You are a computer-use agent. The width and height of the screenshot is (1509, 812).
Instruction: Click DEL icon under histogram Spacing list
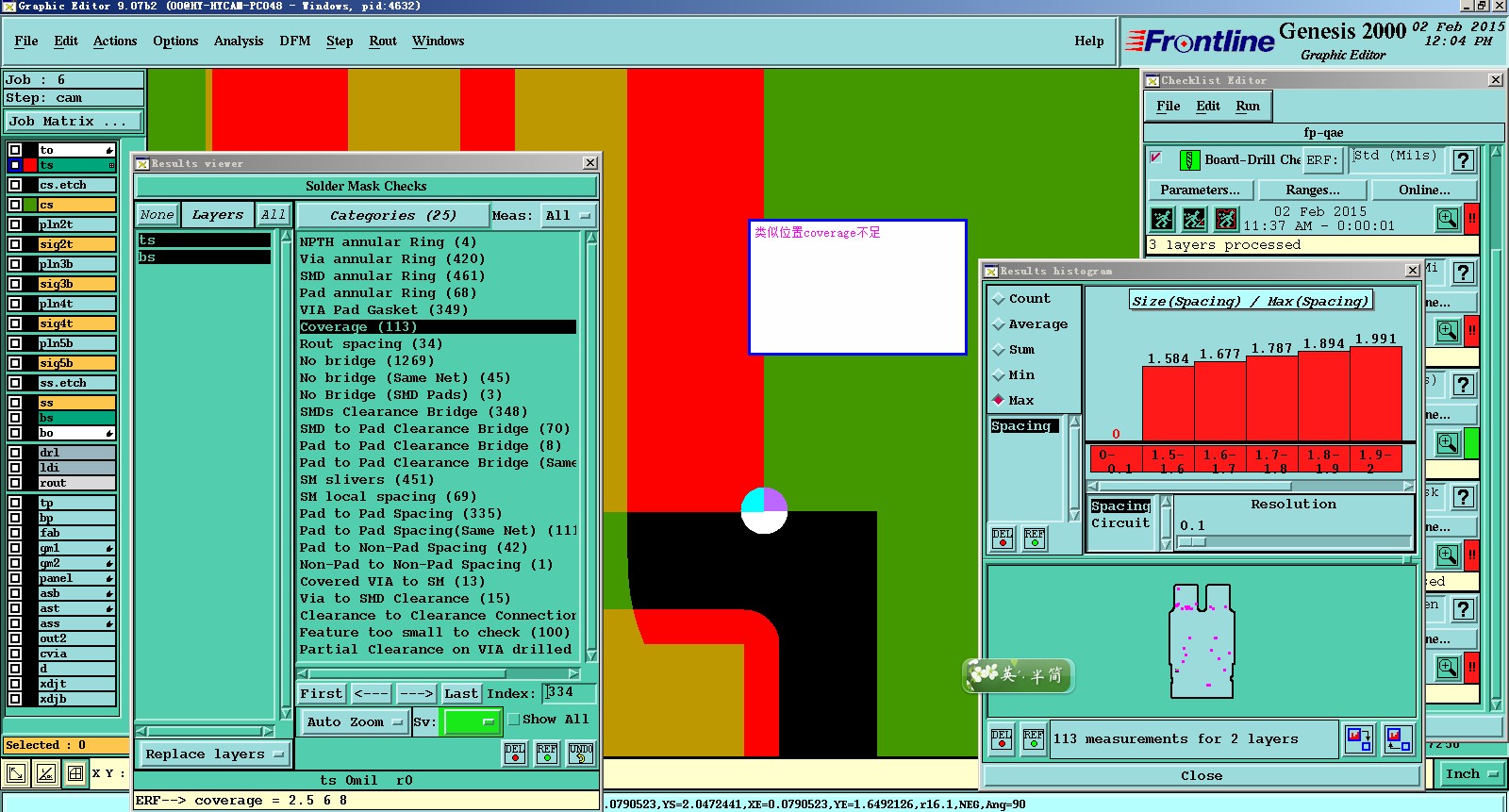coord(1002,538)
